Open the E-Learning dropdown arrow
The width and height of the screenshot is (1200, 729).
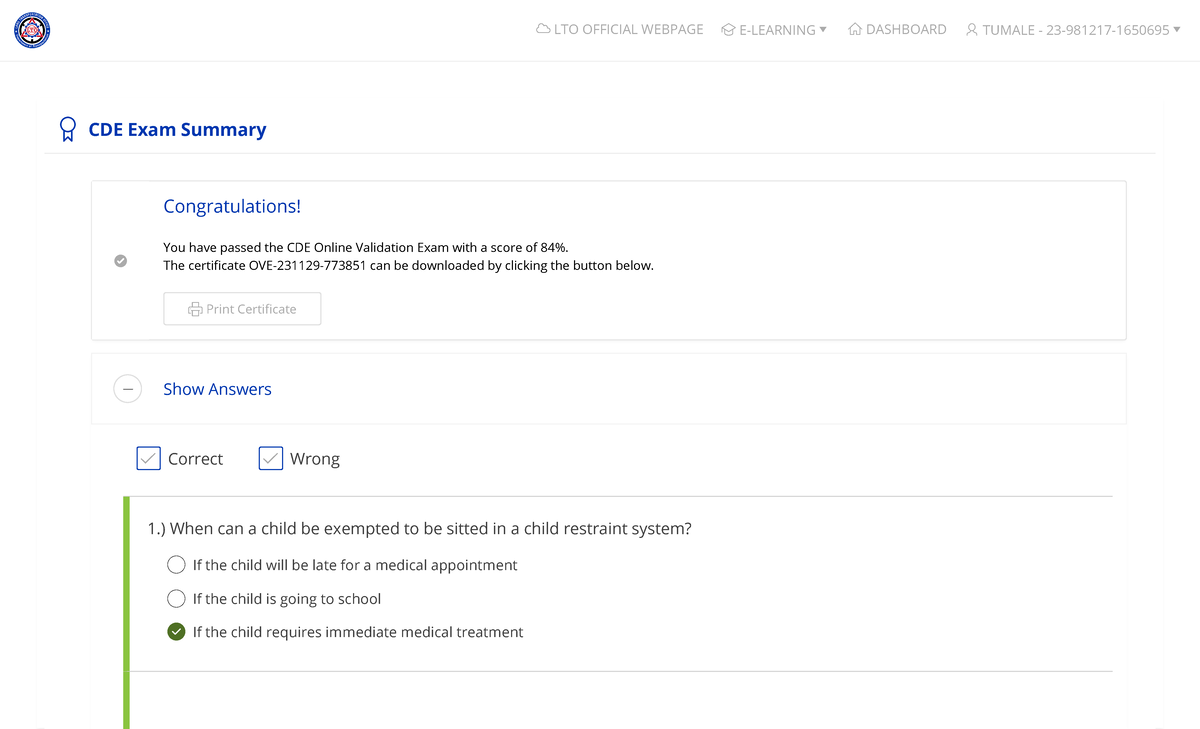point(823,29)
